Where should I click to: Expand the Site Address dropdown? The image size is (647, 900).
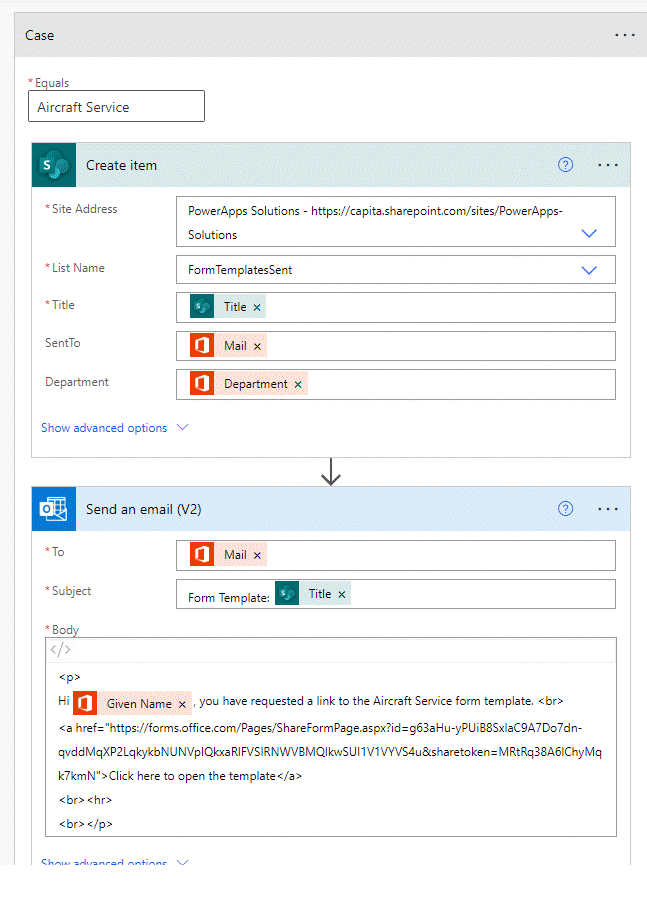tap(589, 233)
